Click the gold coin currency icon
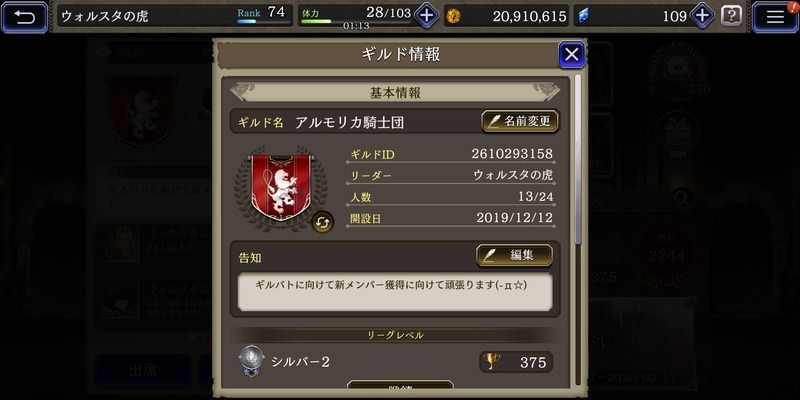This screenshot has height=400, width=800. click(453, 16)
